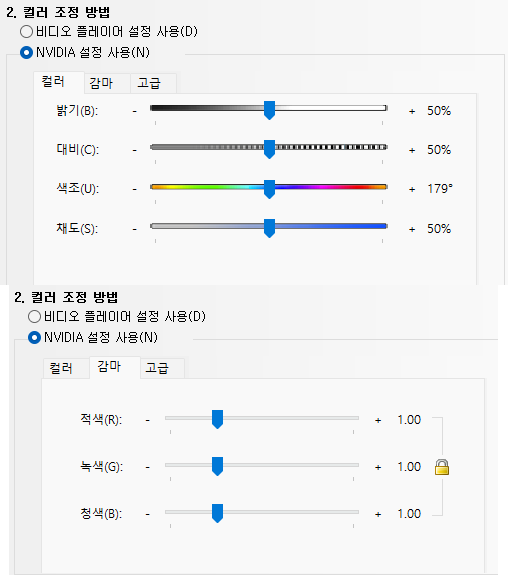The image size is (508, 575).
Task: Click the saturation (채도) slider thumb
Action: pos(270,228)
